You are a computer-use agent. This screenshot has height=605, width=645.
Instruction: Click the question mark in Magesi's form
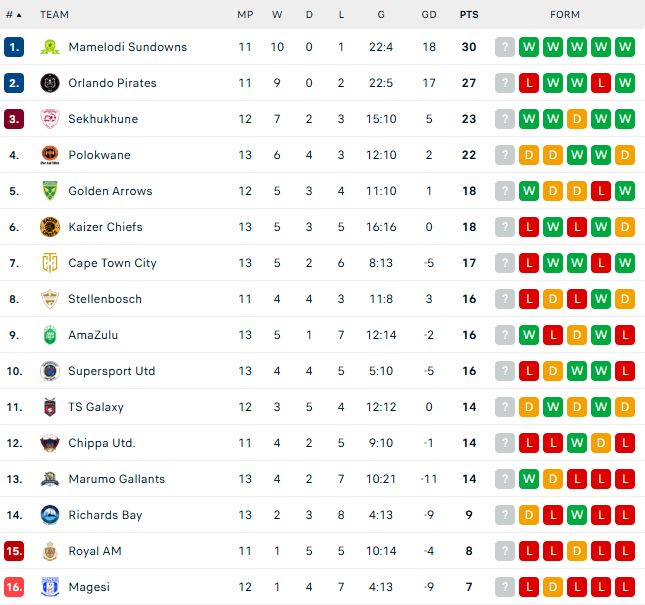click(x=505, y=587)
